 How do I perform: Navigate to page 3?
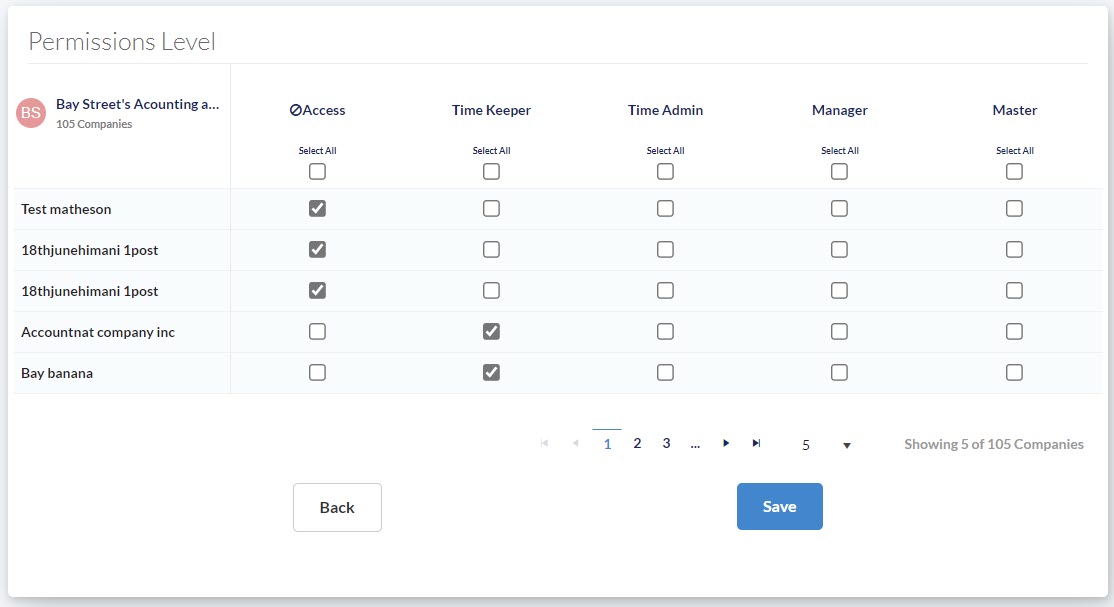tap(666, 442)
